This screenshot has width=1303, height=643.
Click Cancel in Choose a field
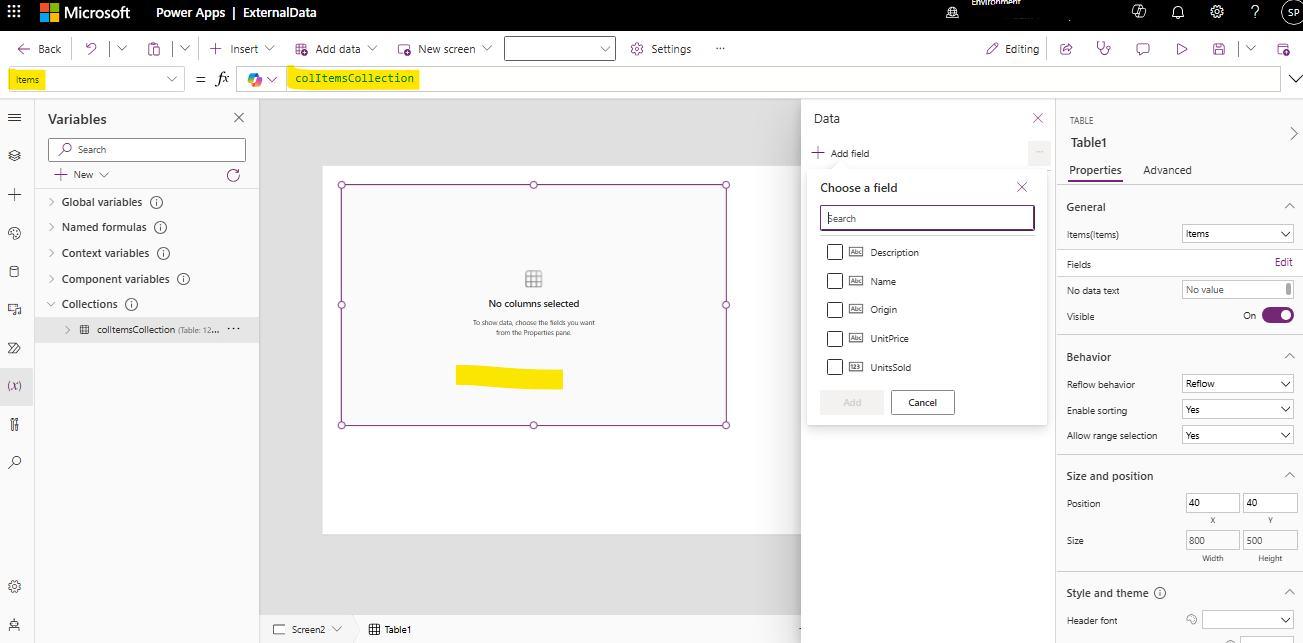[922, 402]
